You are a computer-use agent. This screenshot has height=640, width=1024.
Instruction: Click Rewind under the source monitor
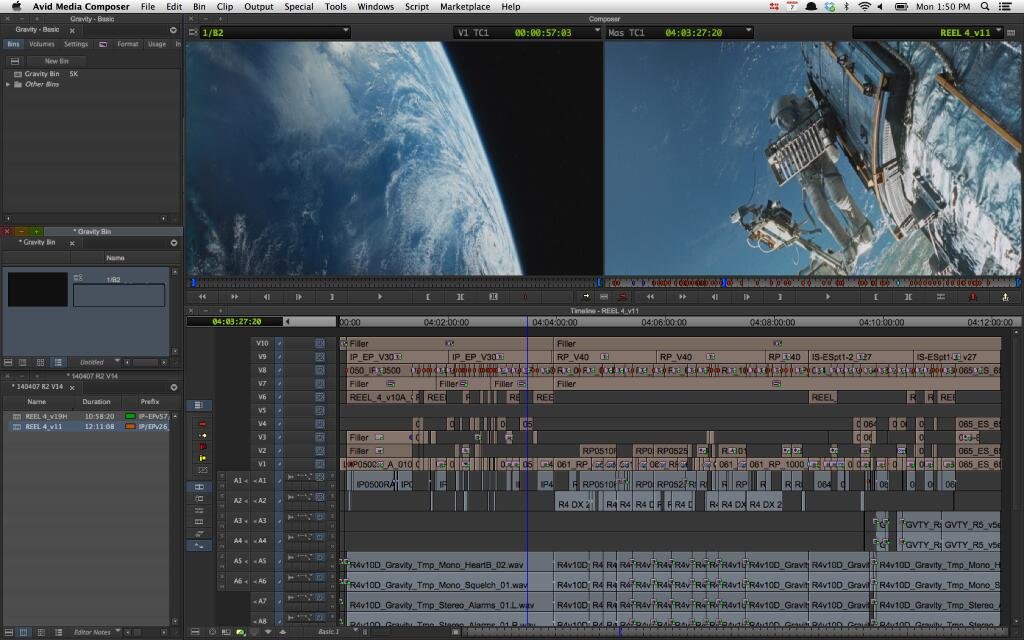tap(203, 296)
